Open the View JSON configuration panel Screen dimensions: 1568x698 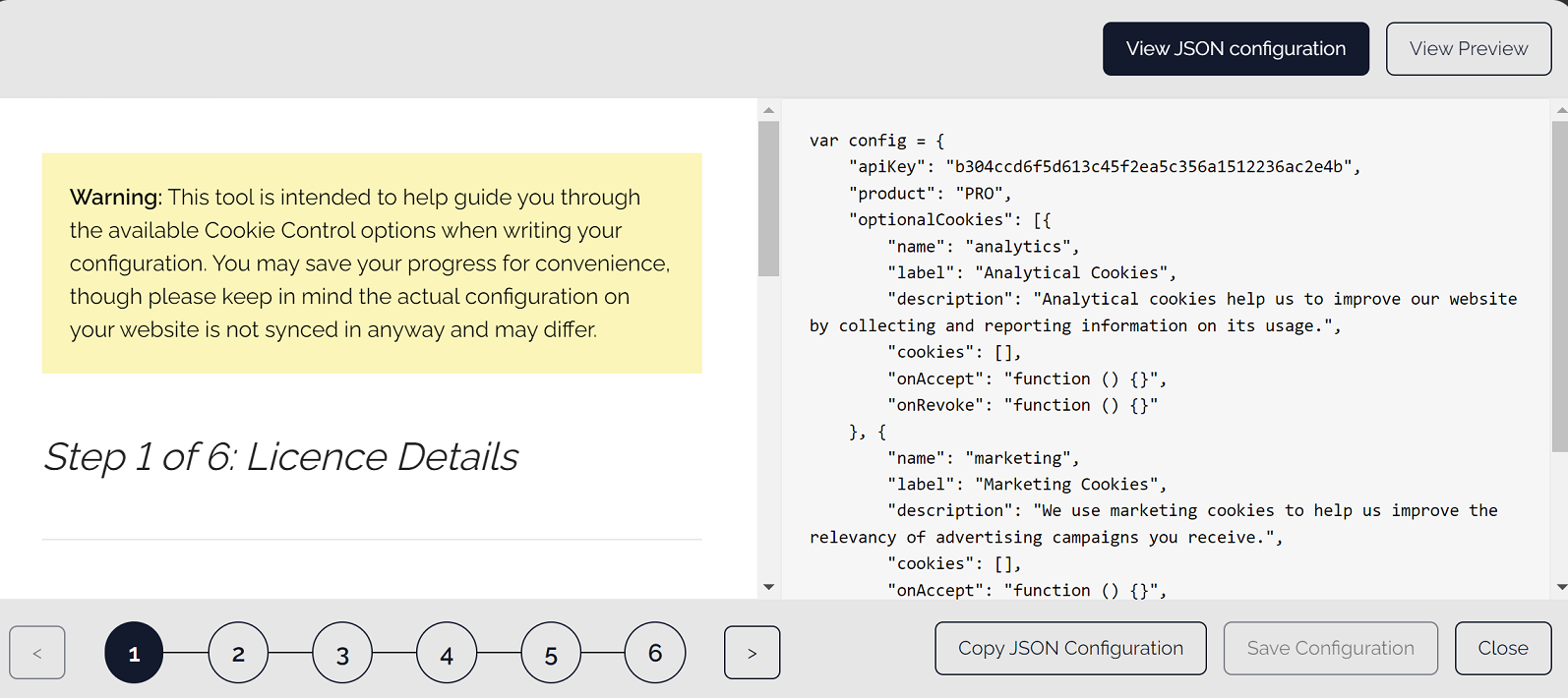point(1236,49)
